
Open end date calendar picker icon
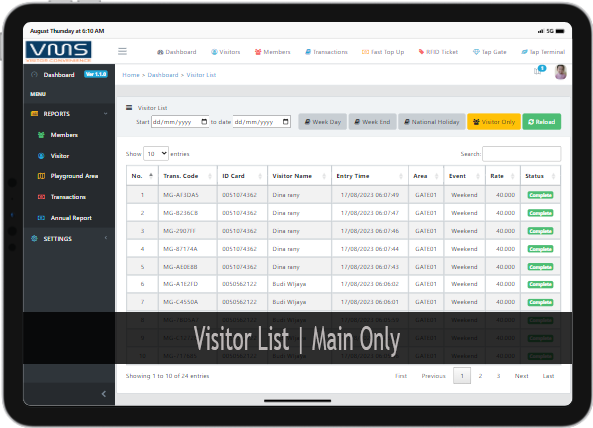click(x=286, y=122)
